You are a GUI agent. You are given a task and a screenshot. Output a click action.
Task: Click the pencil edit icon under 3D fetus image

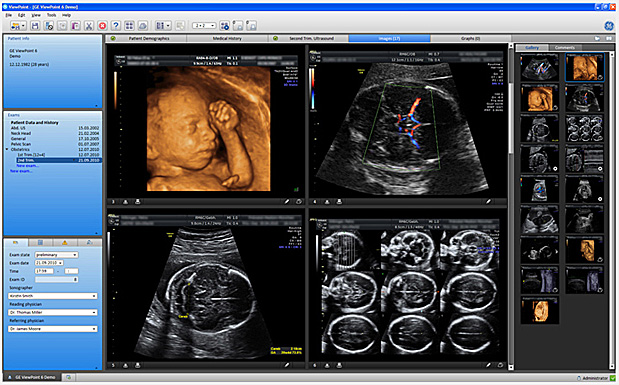(x=287, y=201)
